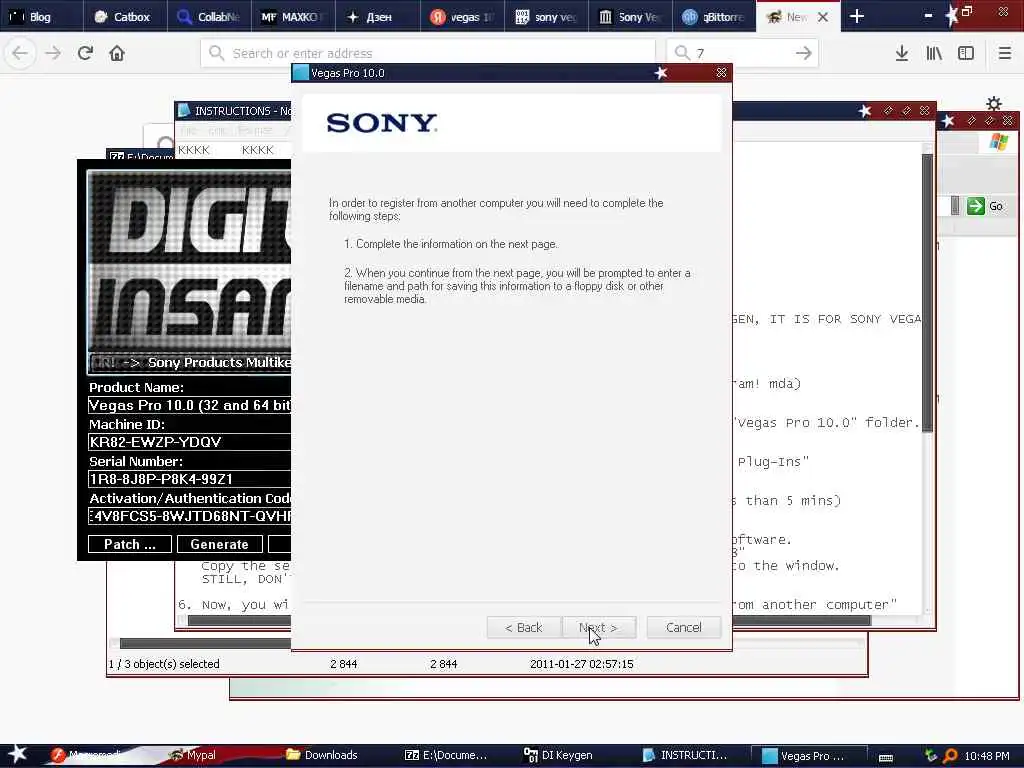The image size is (1024, 768).
Task: Open the start menu star button
Action: pos(17,754)
